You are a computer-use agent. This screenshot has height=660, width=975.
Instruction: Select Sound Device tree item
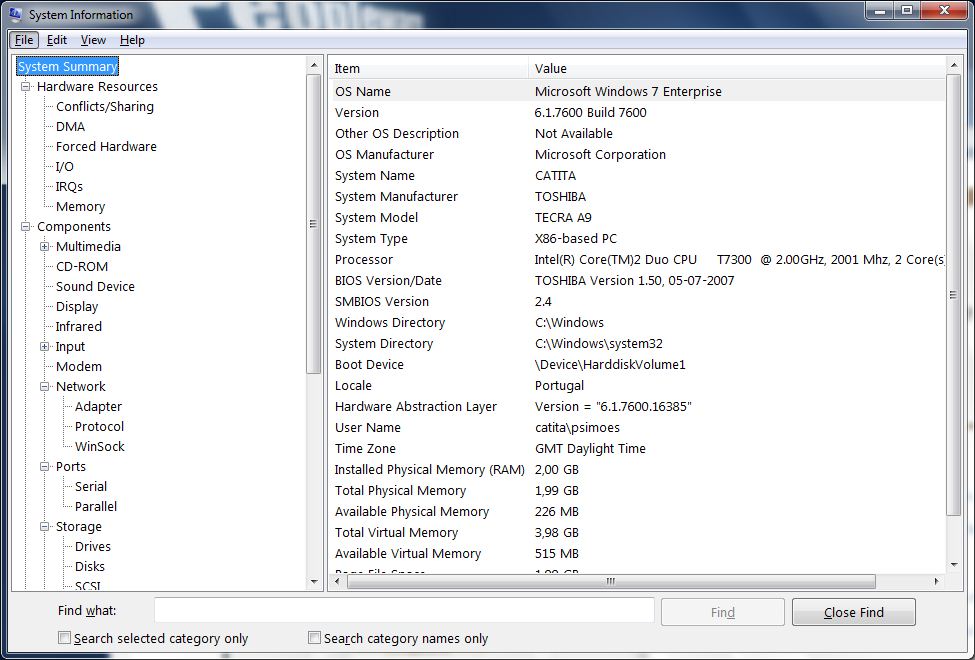click(x=95, y=286)
